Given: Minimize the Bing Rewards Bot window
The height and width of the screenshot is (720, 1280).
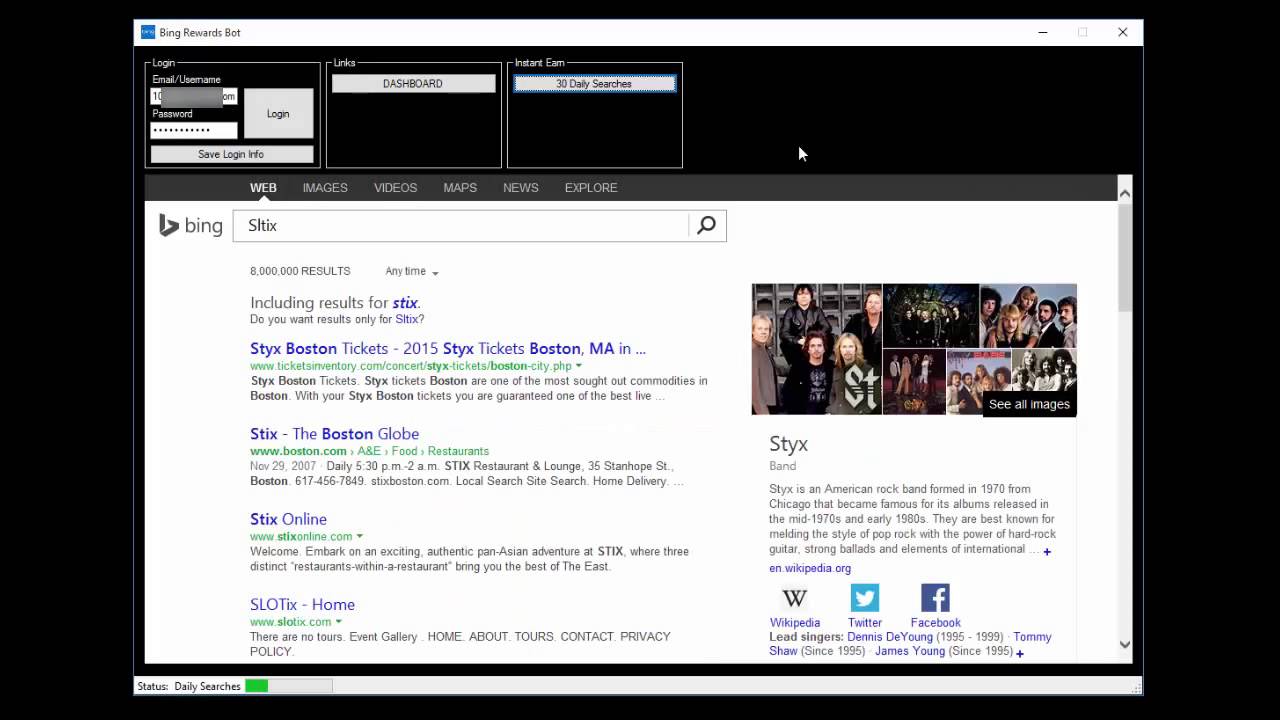Looking at the screenshot, I should point(1043,33).
